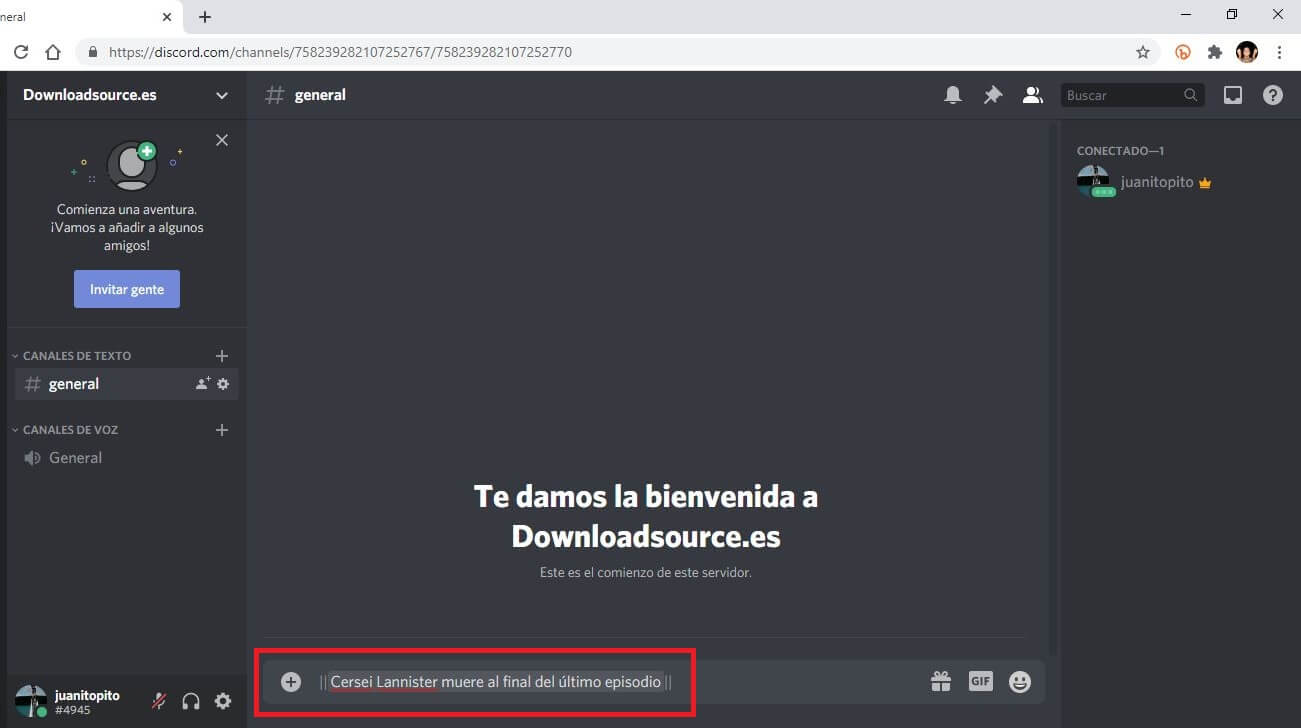This screenshot has width=1301, height=728.
Task: Dismiss the invite friends card
Action: (222, 140)
